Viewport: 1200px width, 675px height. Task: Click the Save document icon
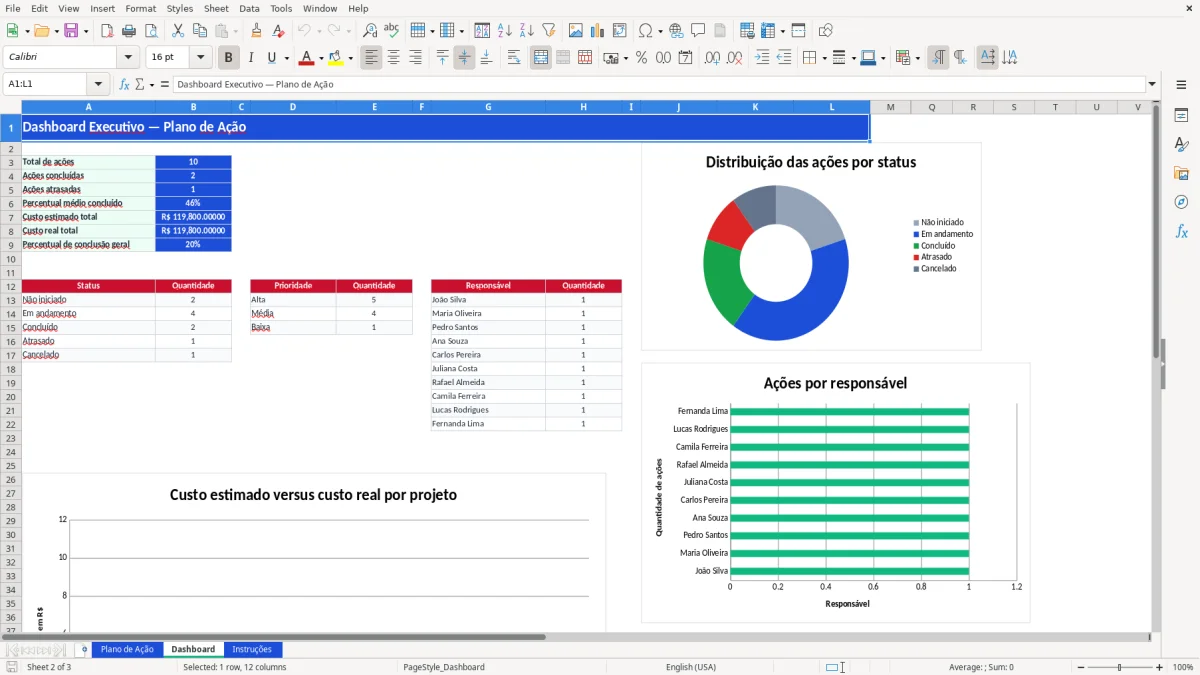click(x=71, y=31)
